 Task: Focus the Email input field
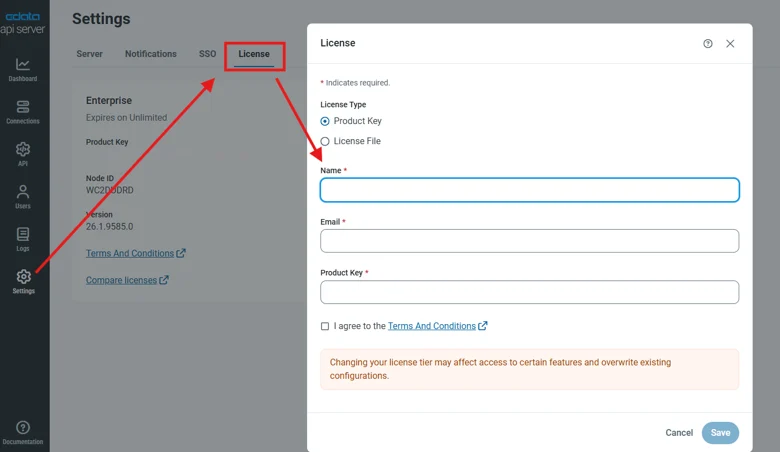(x=530, y=241)
